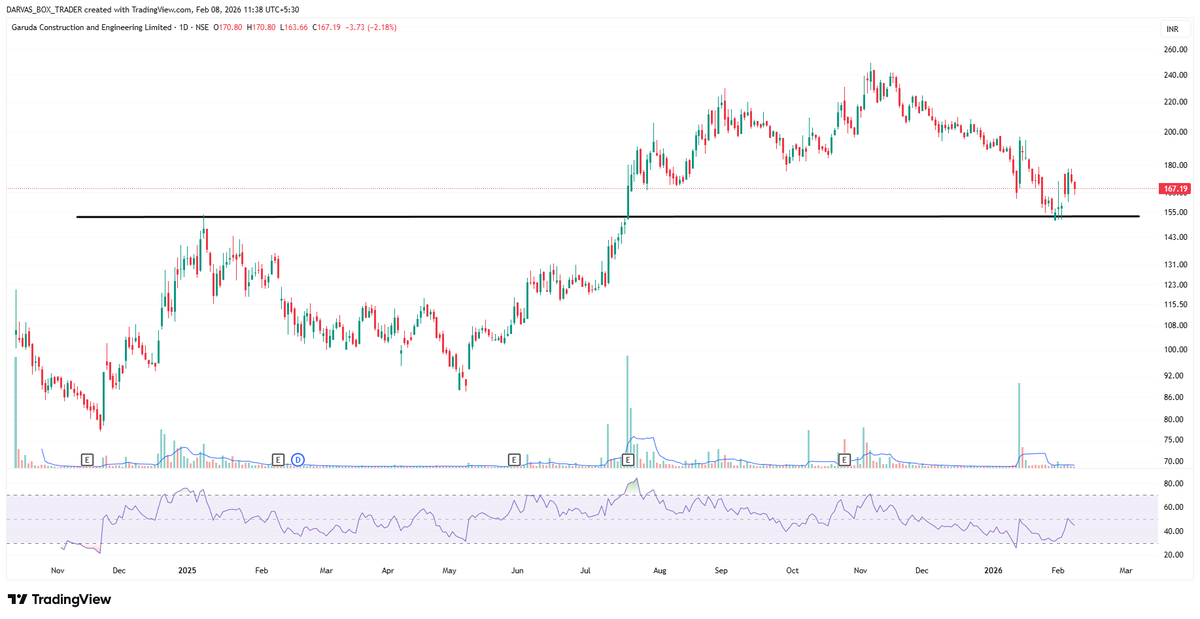Click the '100.00' price axis label
This screenshot has height=619, width=1200.
point(1174,350)
